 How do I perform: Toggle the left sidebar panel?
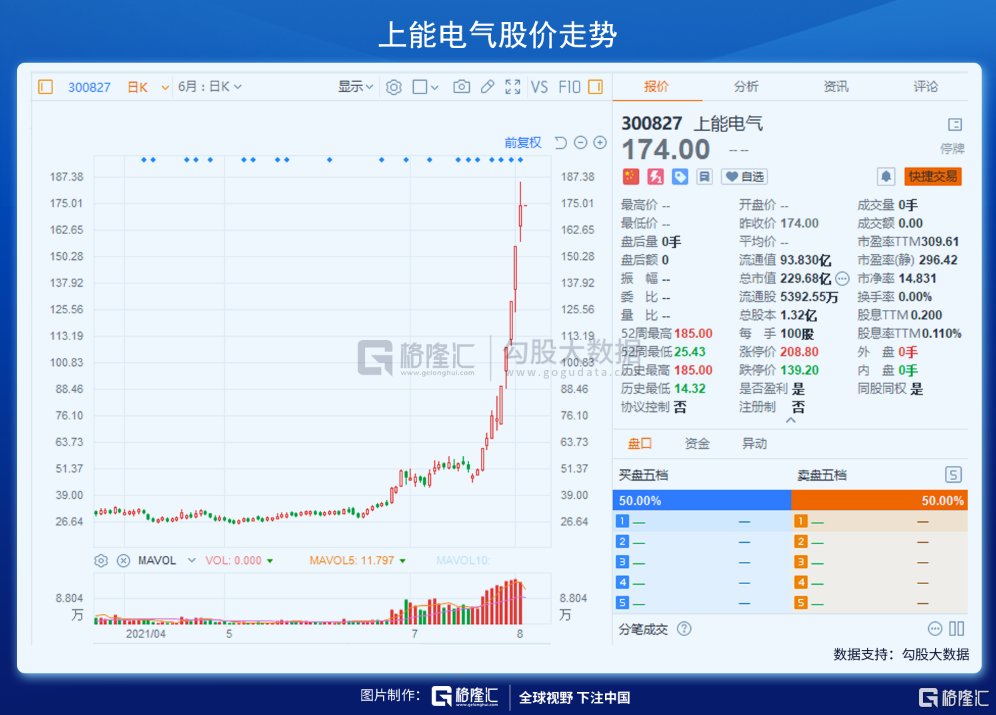[x=45, y=87]
